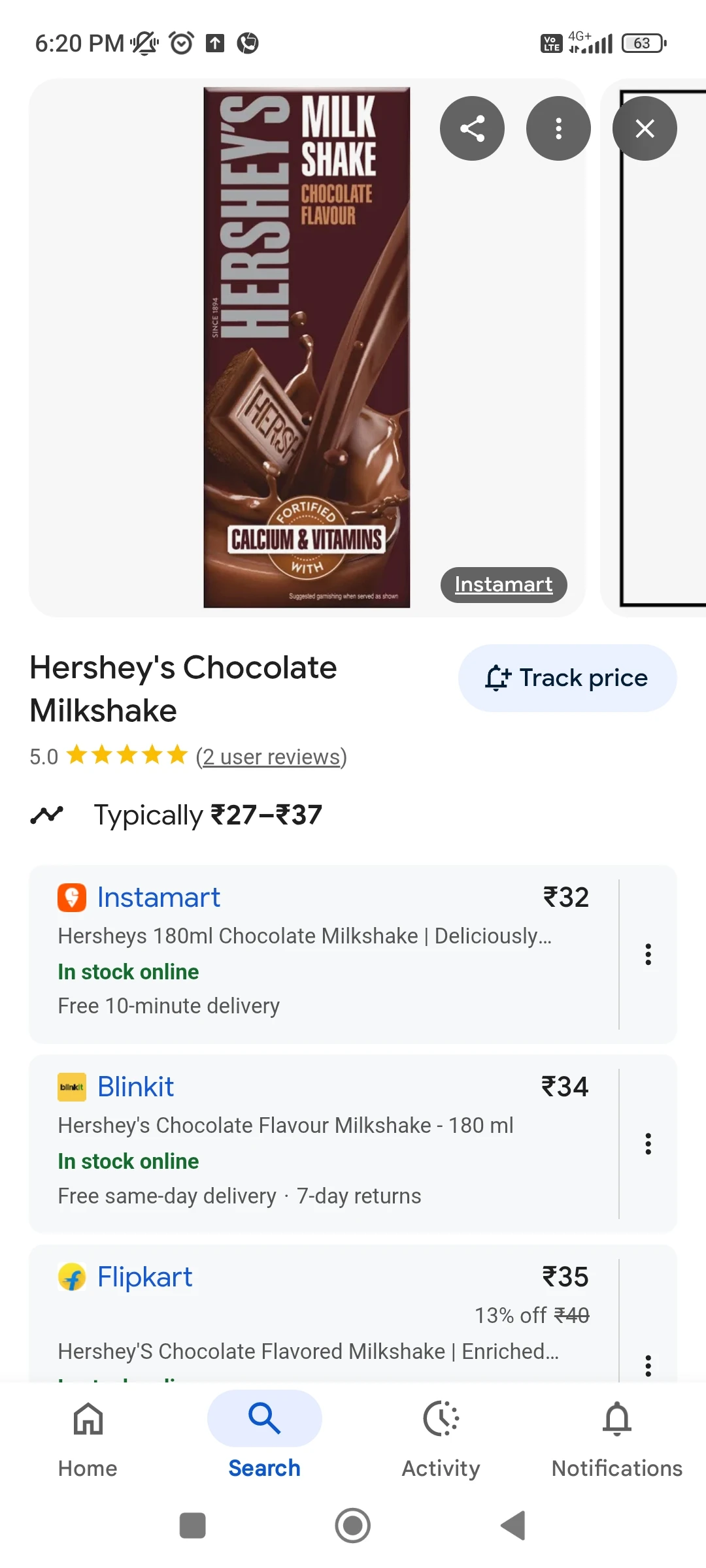Select the Search tab

click(x=264, y=1435)
